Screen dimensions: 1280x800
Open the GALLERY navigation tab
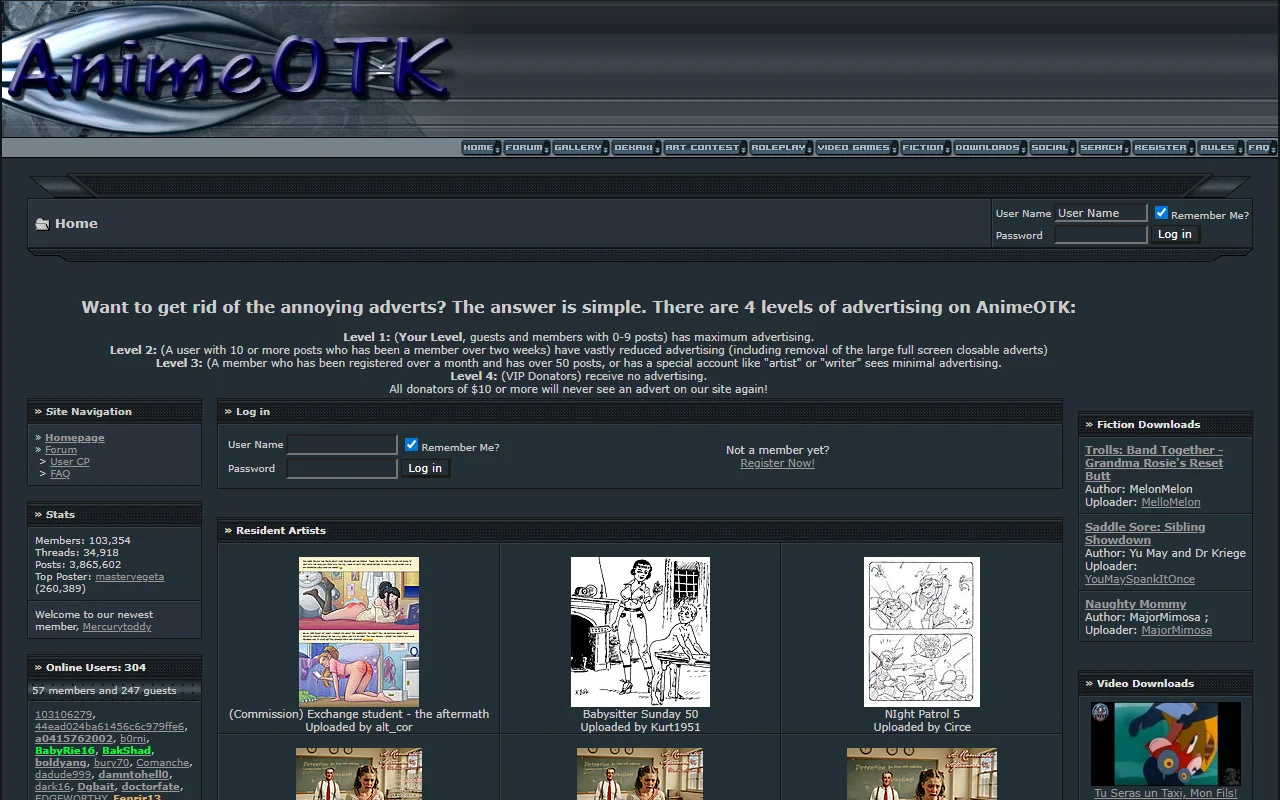(578, 146)
